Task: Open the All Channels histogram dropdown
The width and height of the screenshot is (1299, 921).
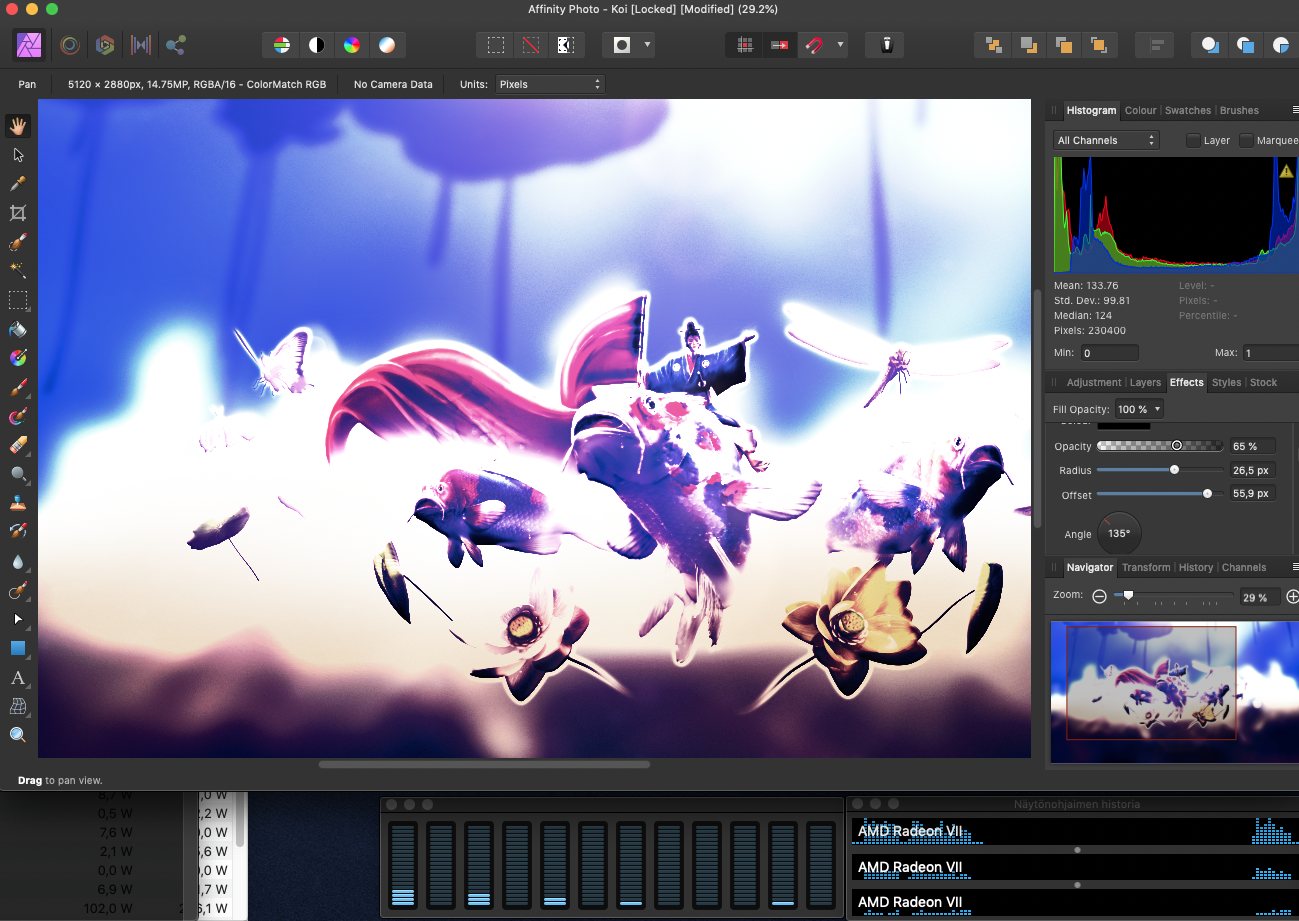Action: pyautogui.click(x=1106, y=140)
